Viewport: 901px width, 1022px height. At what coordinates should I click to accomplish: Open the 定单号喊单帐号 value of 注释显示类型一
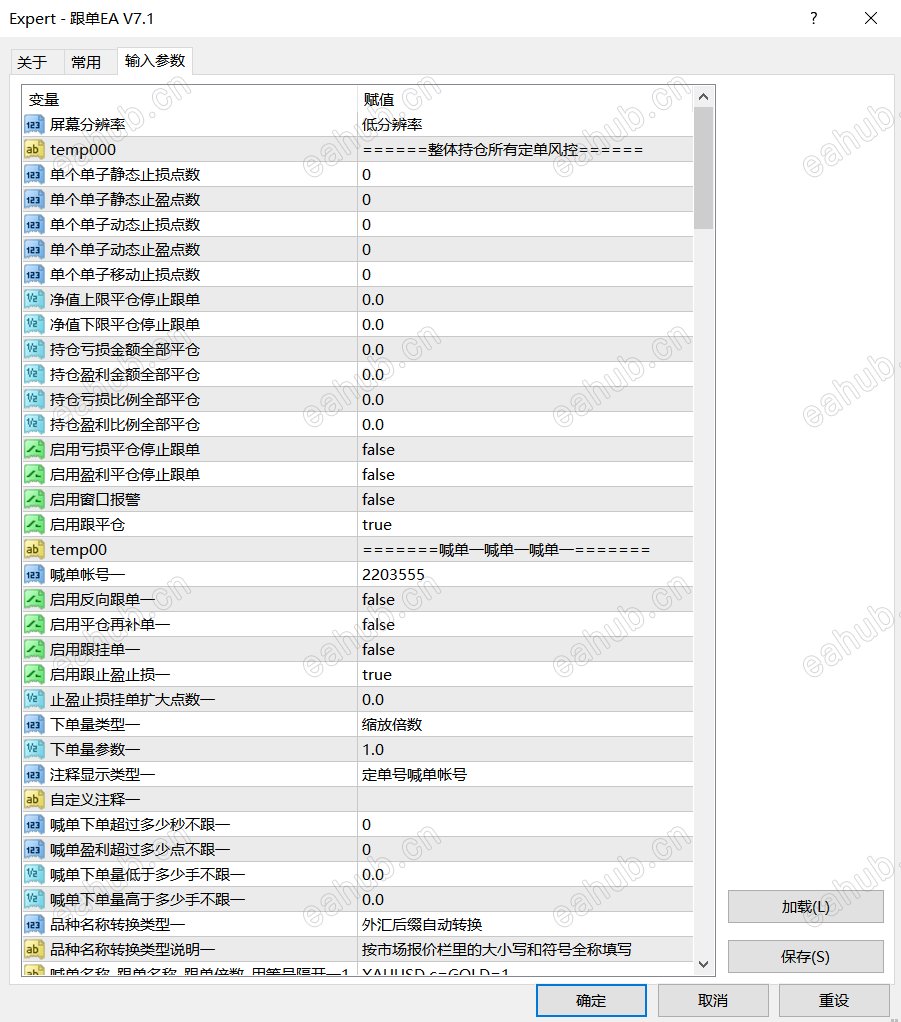point(525,774)
